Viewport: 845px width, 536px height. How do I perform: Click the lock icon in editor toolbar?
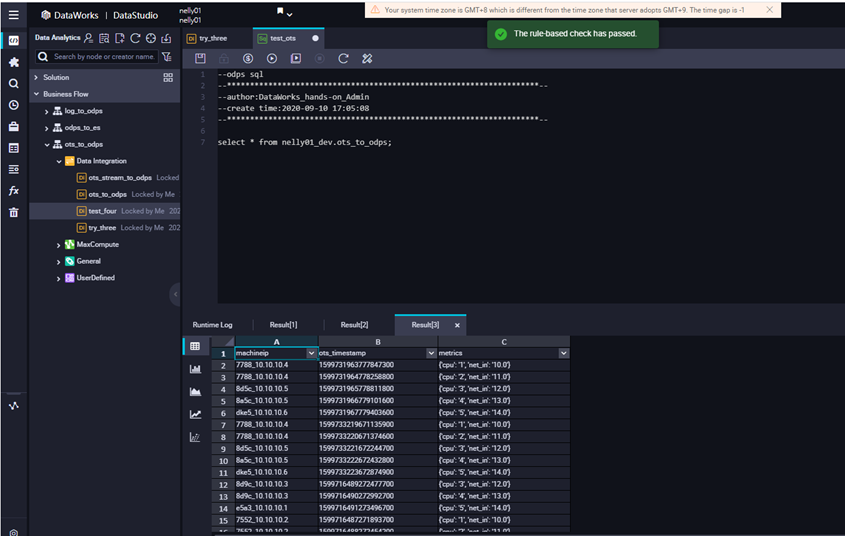point(224,58)
